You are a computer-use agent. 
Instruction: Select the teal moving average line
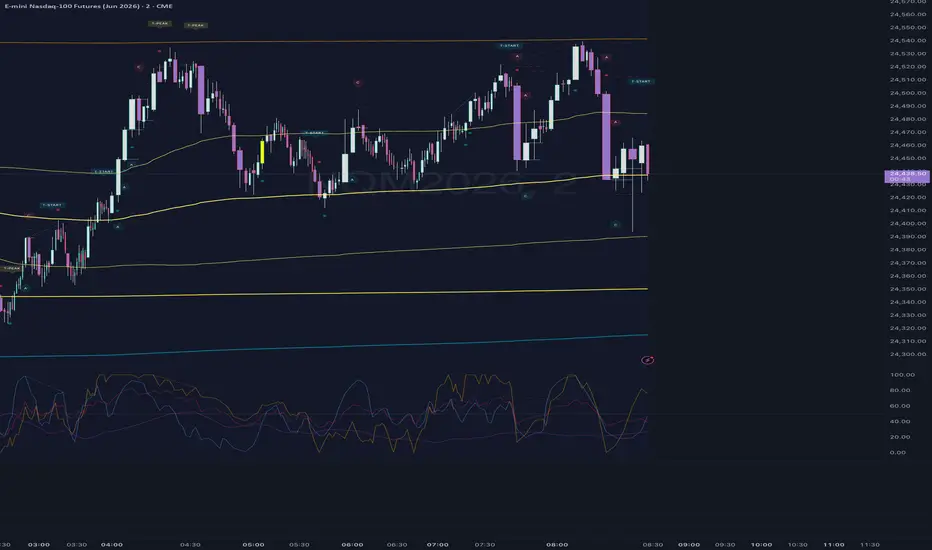point(324,347)
